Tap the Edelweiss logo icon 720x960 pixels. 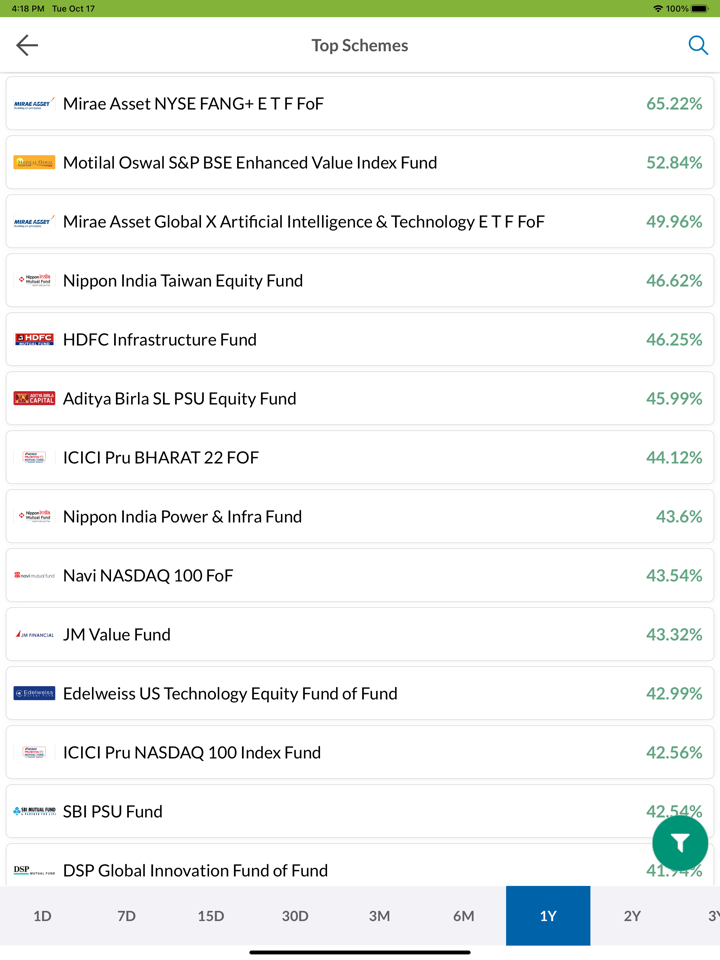tap(34, 694)
